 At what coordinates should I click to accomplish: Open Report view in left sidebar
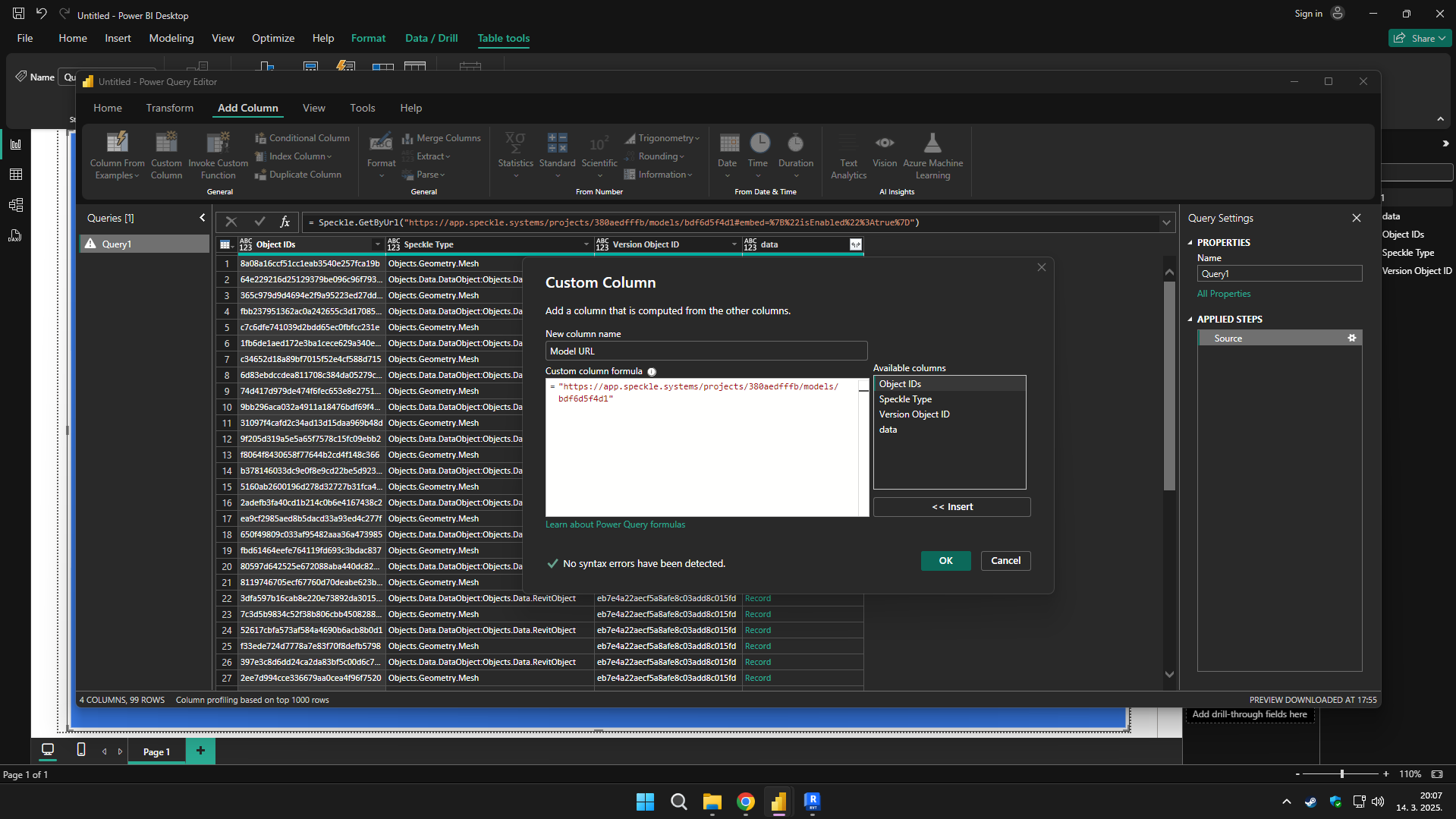point(15,144)
